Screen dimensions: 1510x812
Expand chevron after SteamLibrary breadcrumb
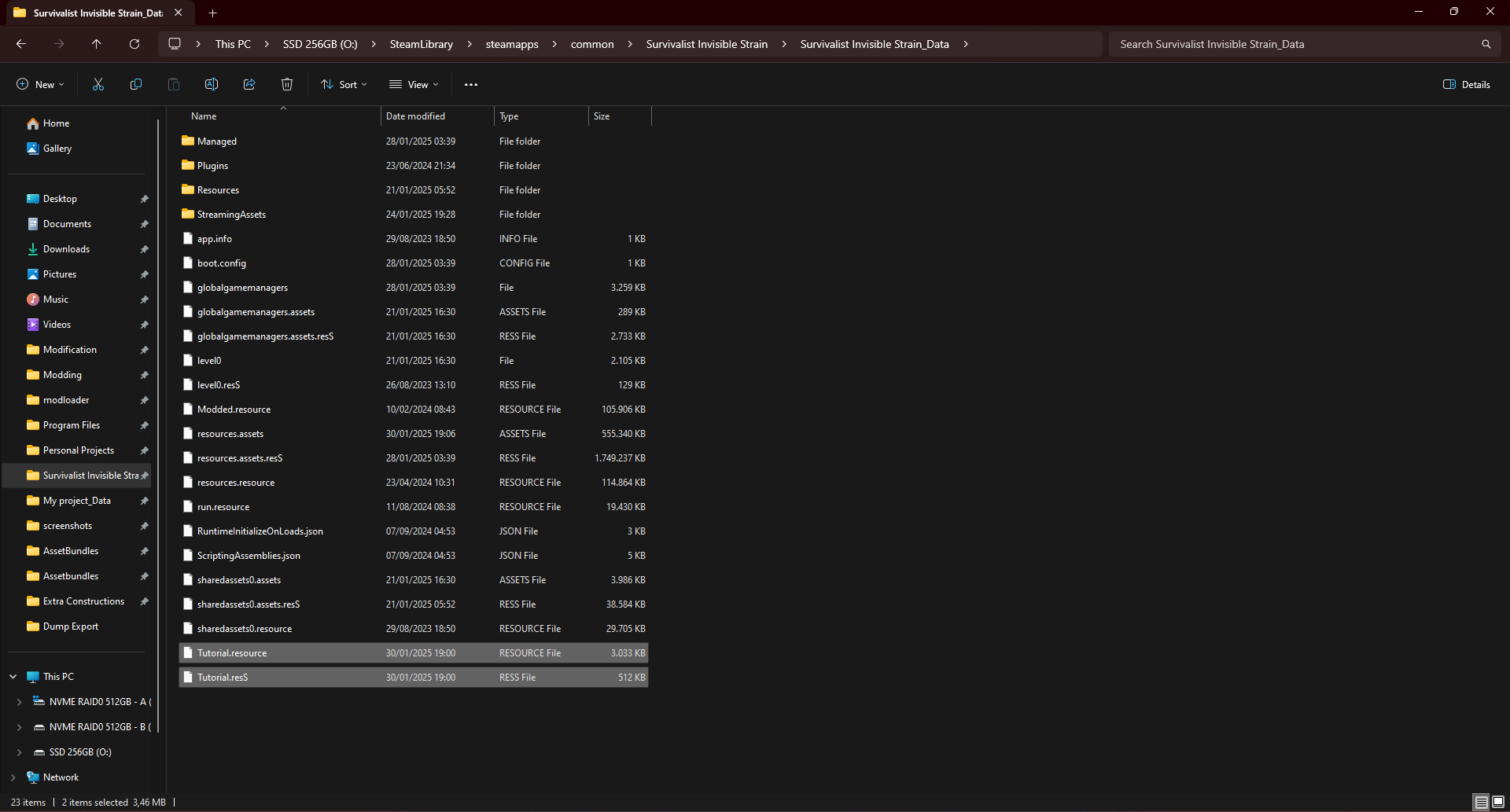(470, 44)
